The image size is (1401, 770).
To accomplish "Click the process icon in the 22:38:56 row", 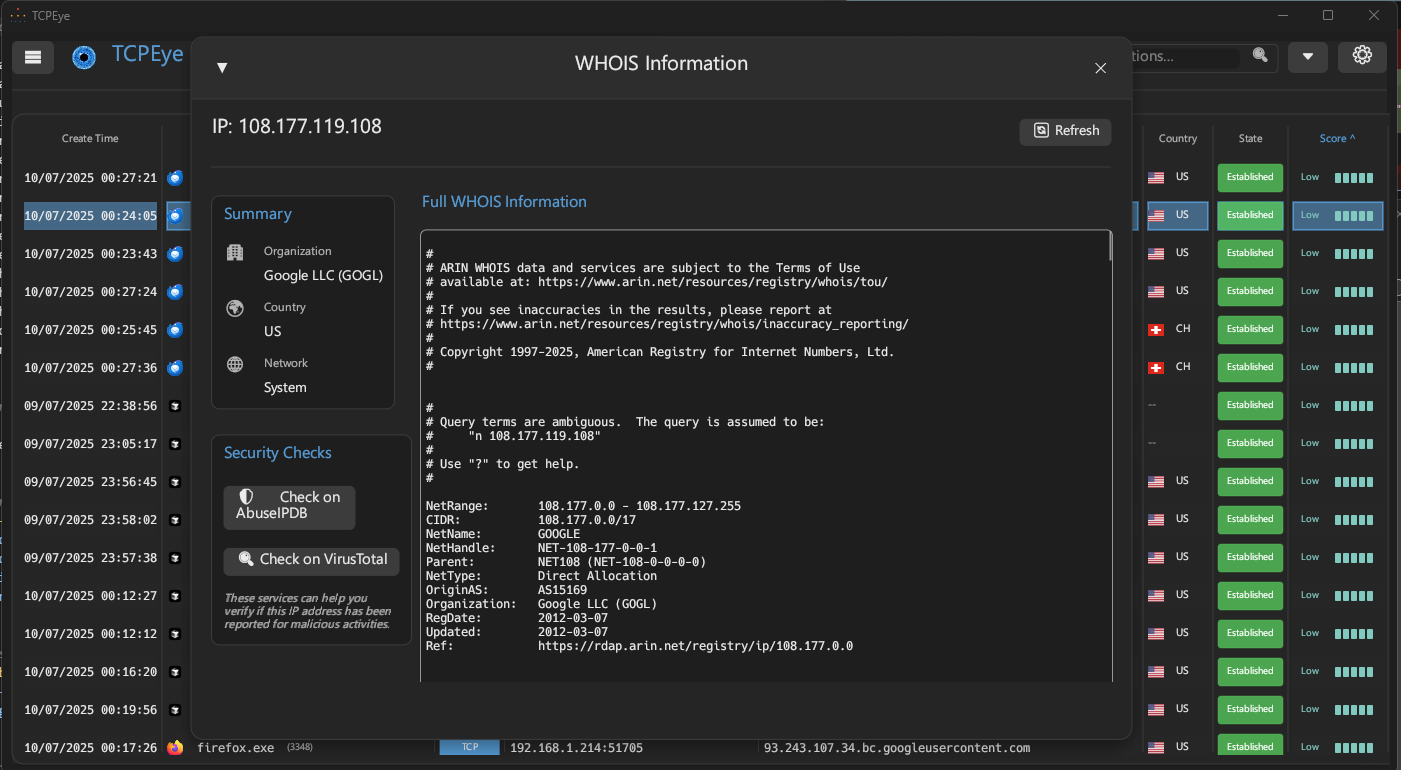I will (175, 406).
